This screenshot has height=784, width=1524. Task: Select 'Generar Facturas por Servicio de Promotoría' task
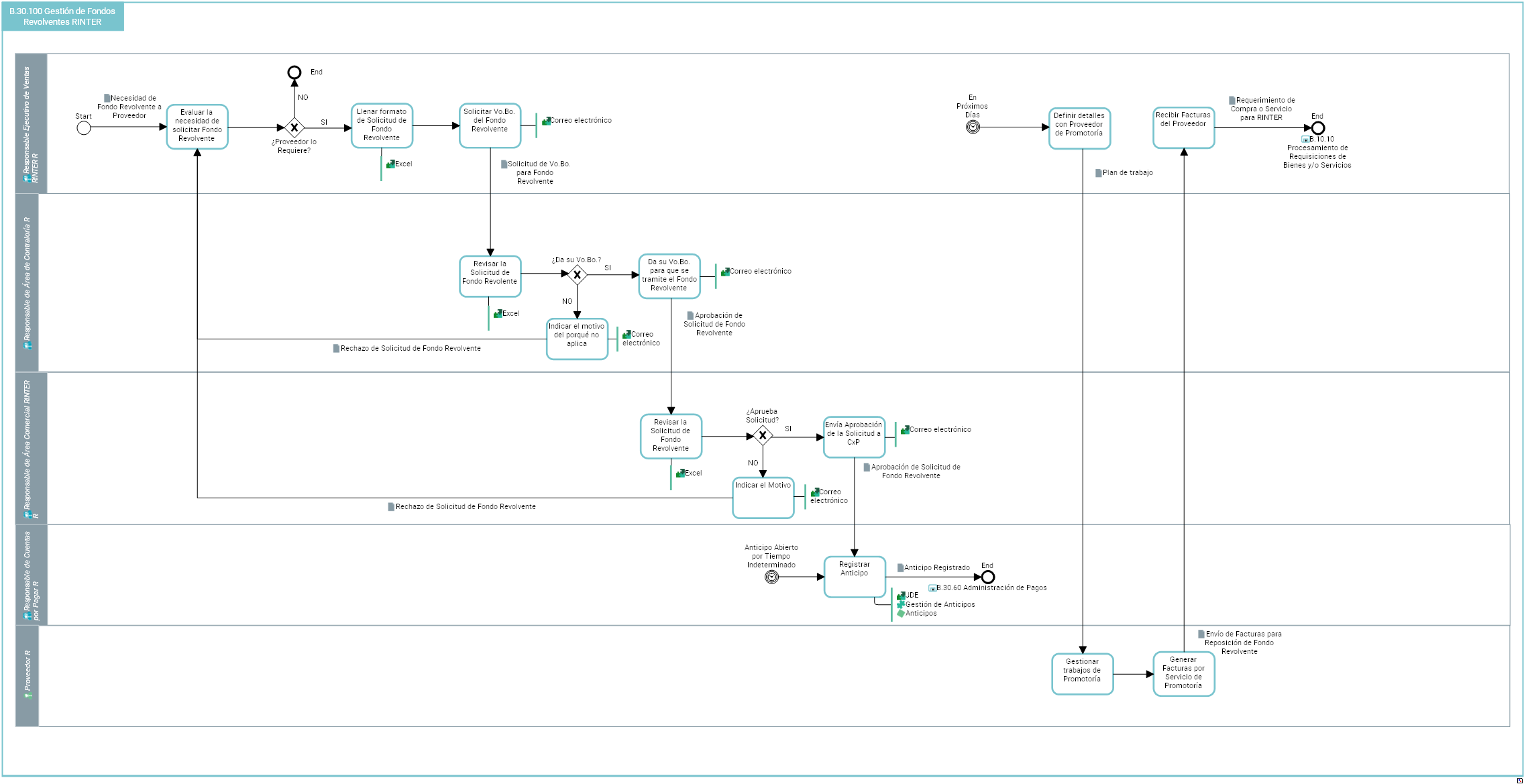click(1184, 674)
